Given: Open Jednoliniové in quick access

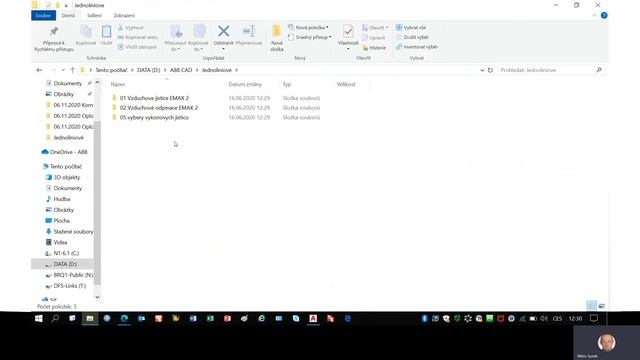Looking at the screenshot, I should click(69, 138).
